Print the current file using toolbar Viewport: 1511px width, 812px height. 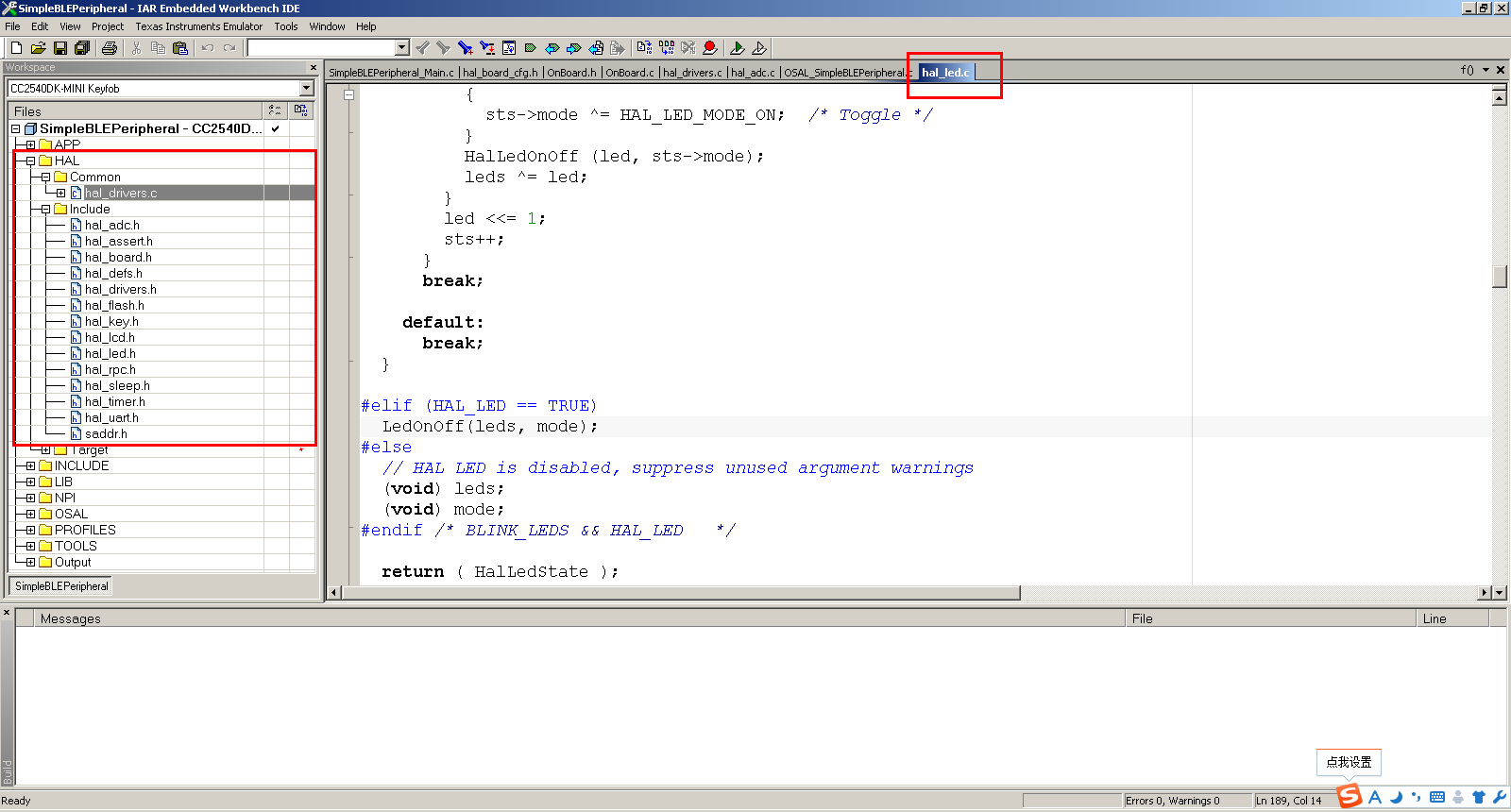(x=110, y=48)
